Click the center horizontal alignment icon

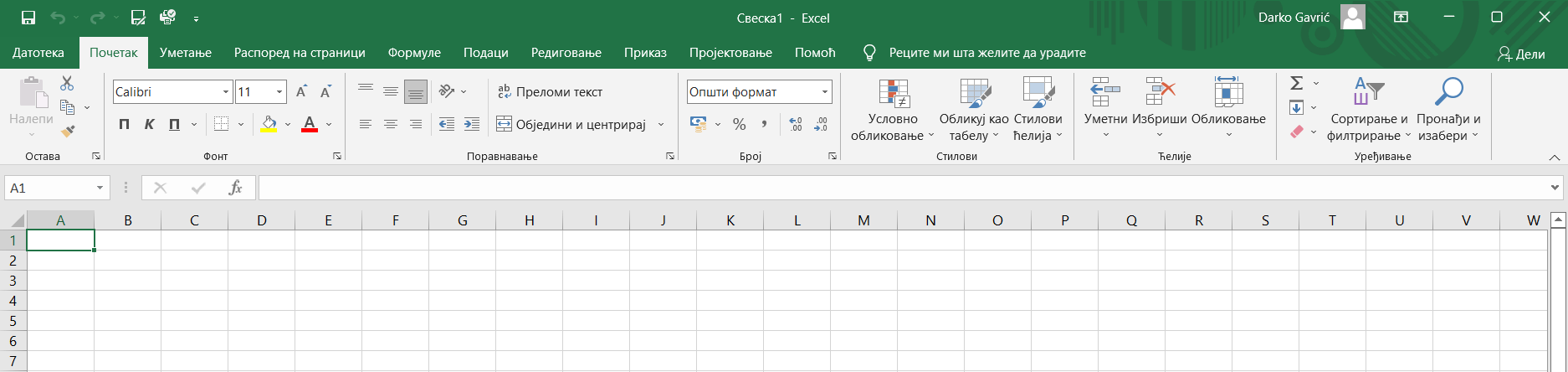click(x=391, y=124)
